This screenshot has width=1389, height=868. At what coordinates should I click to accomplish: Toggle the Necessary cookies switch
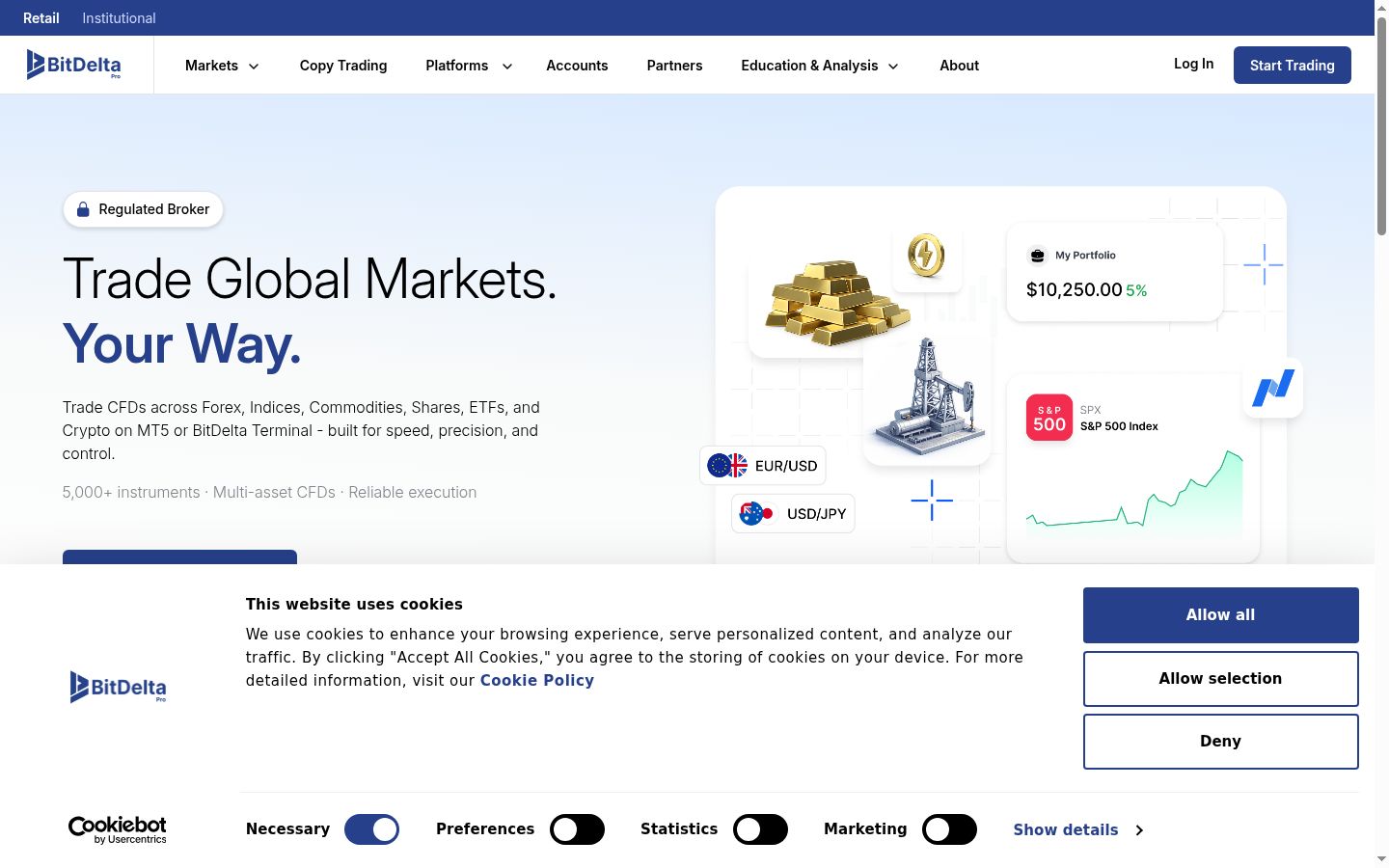pos(371,829)
